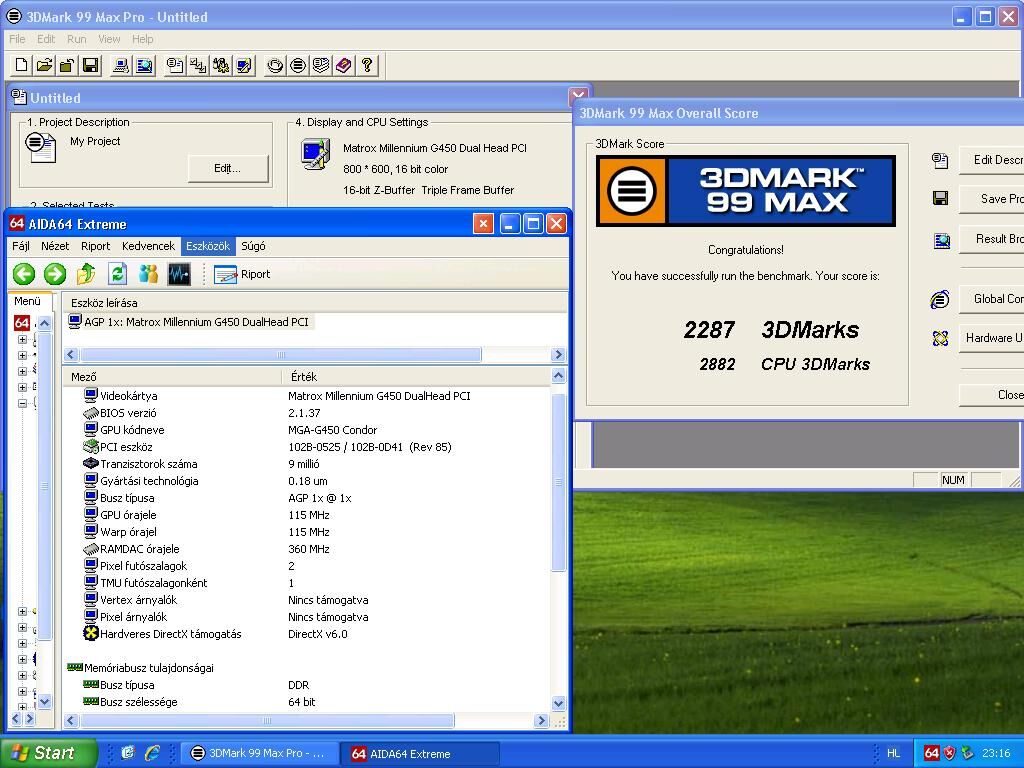Screen dimensions: 1024x768
Task: Open the AIDA64 sensor graph monitor icon
Action: coord(179,274)
